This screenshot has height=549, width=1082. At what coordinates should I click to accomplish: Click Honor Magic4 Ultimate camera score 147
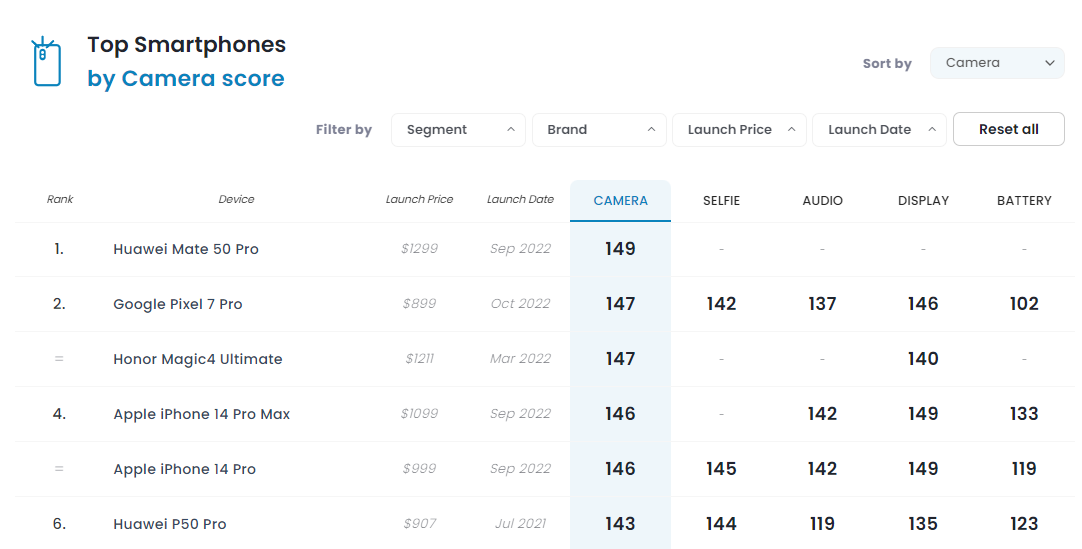(620, 359)
